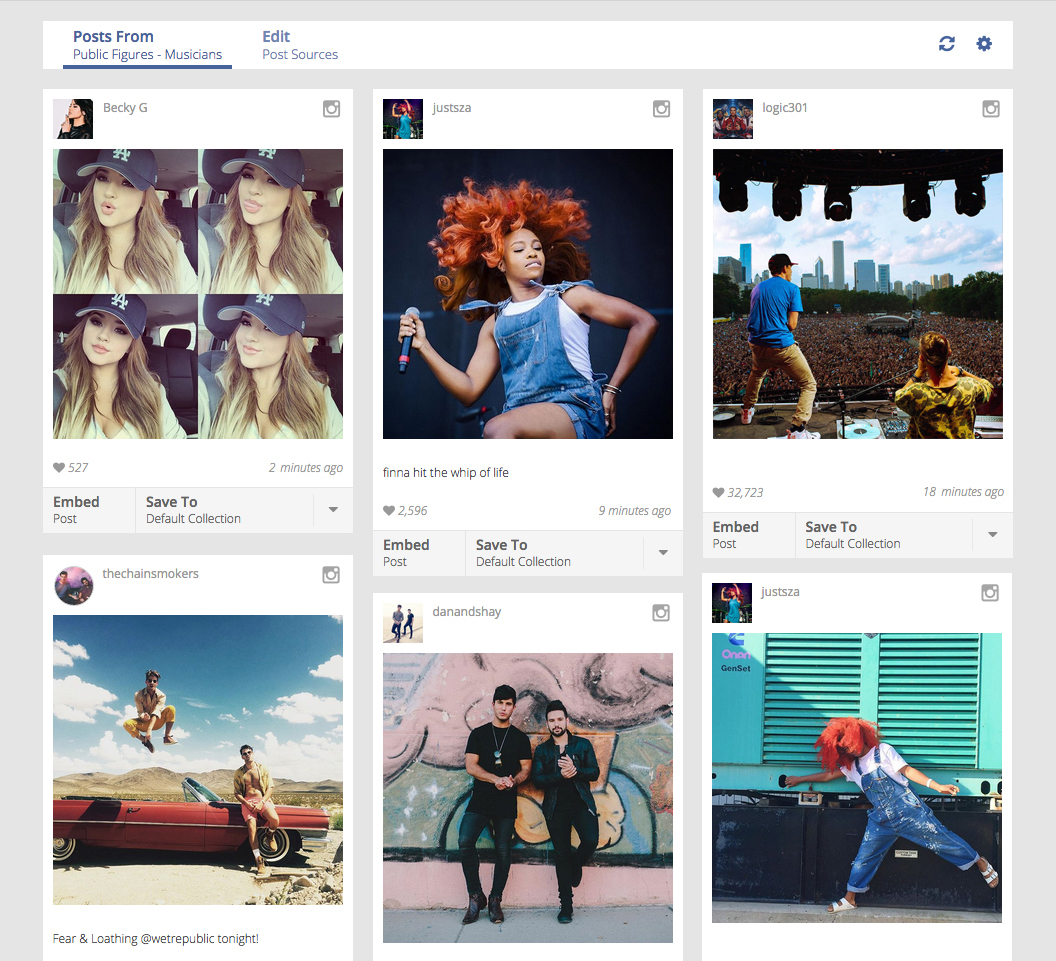Click the Instagram icon on danandshay's post
The image size is (1056, 961).
pos(661,612)
